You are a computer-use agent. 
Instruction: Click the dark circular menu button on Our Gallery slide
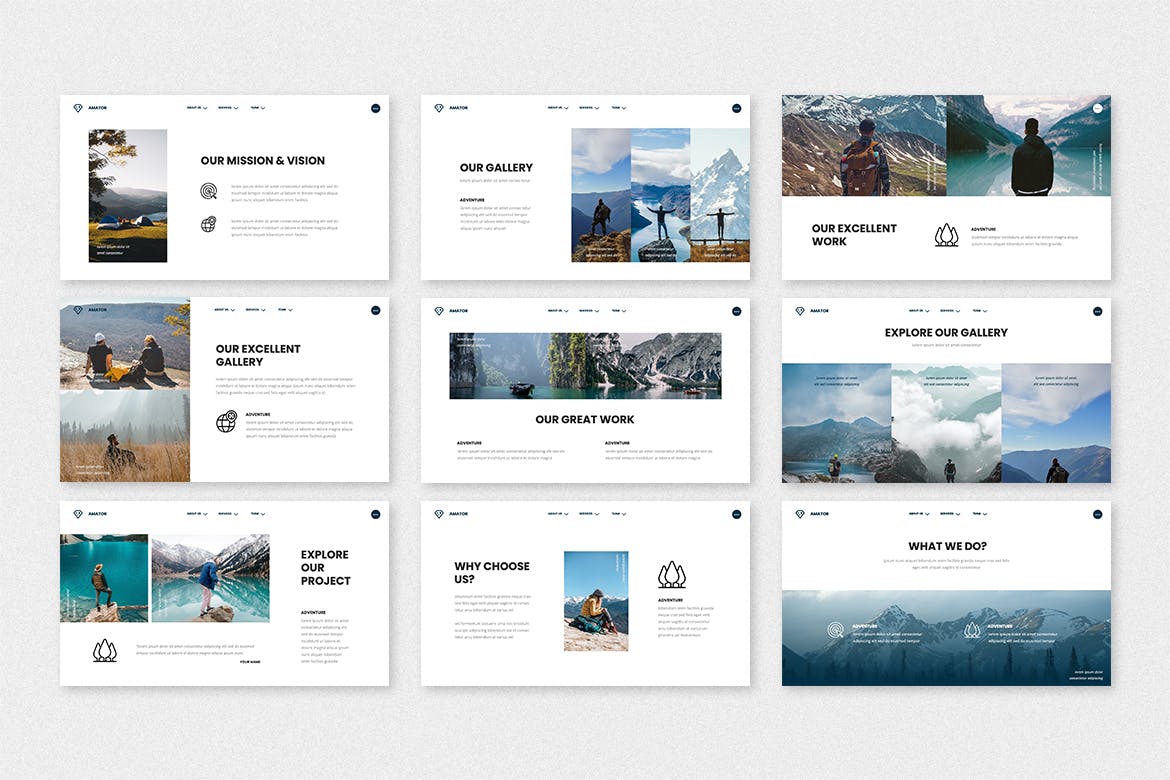tap(737, 109)
